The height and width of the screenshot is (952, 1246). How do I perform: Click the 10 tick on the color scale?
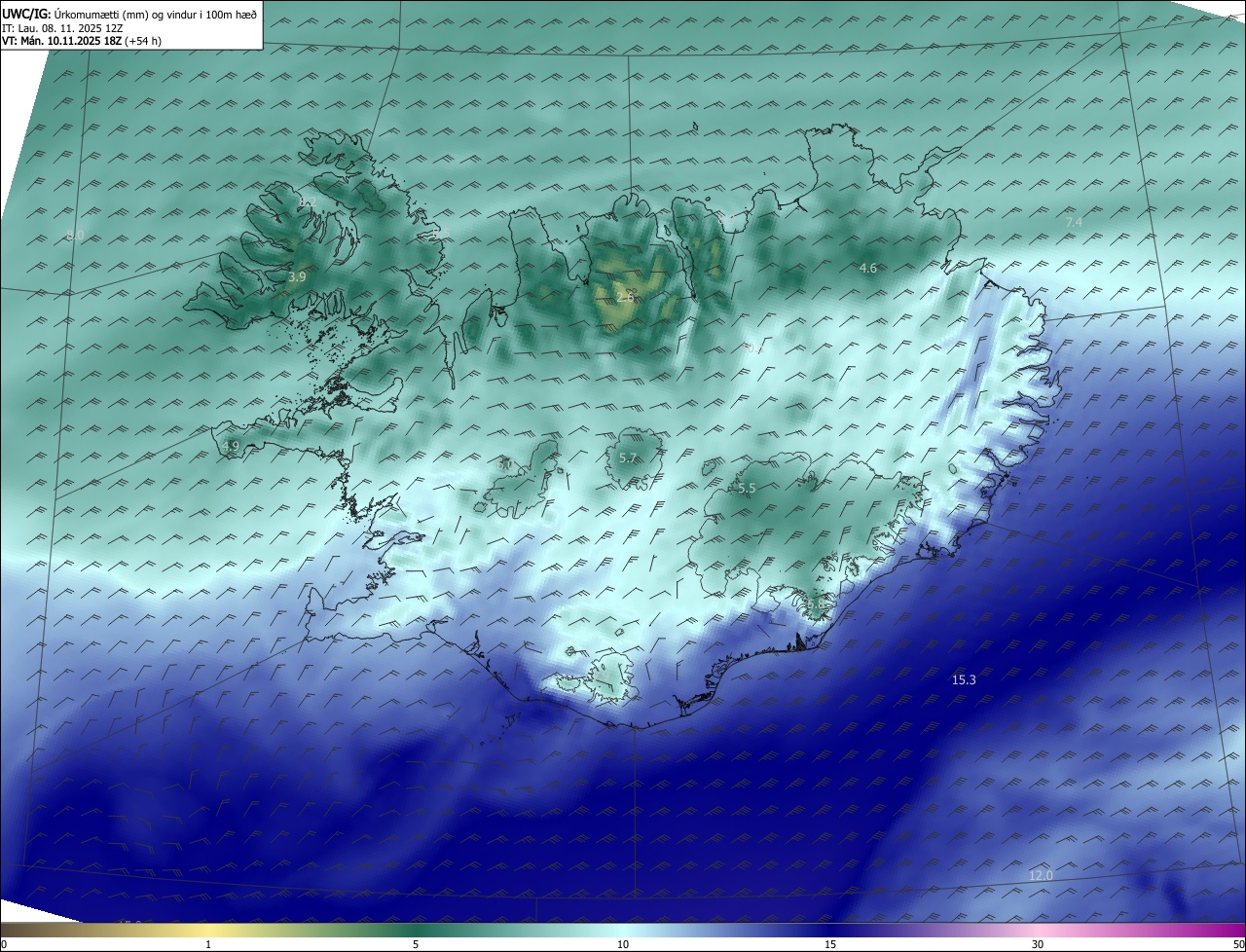point(623,944)
